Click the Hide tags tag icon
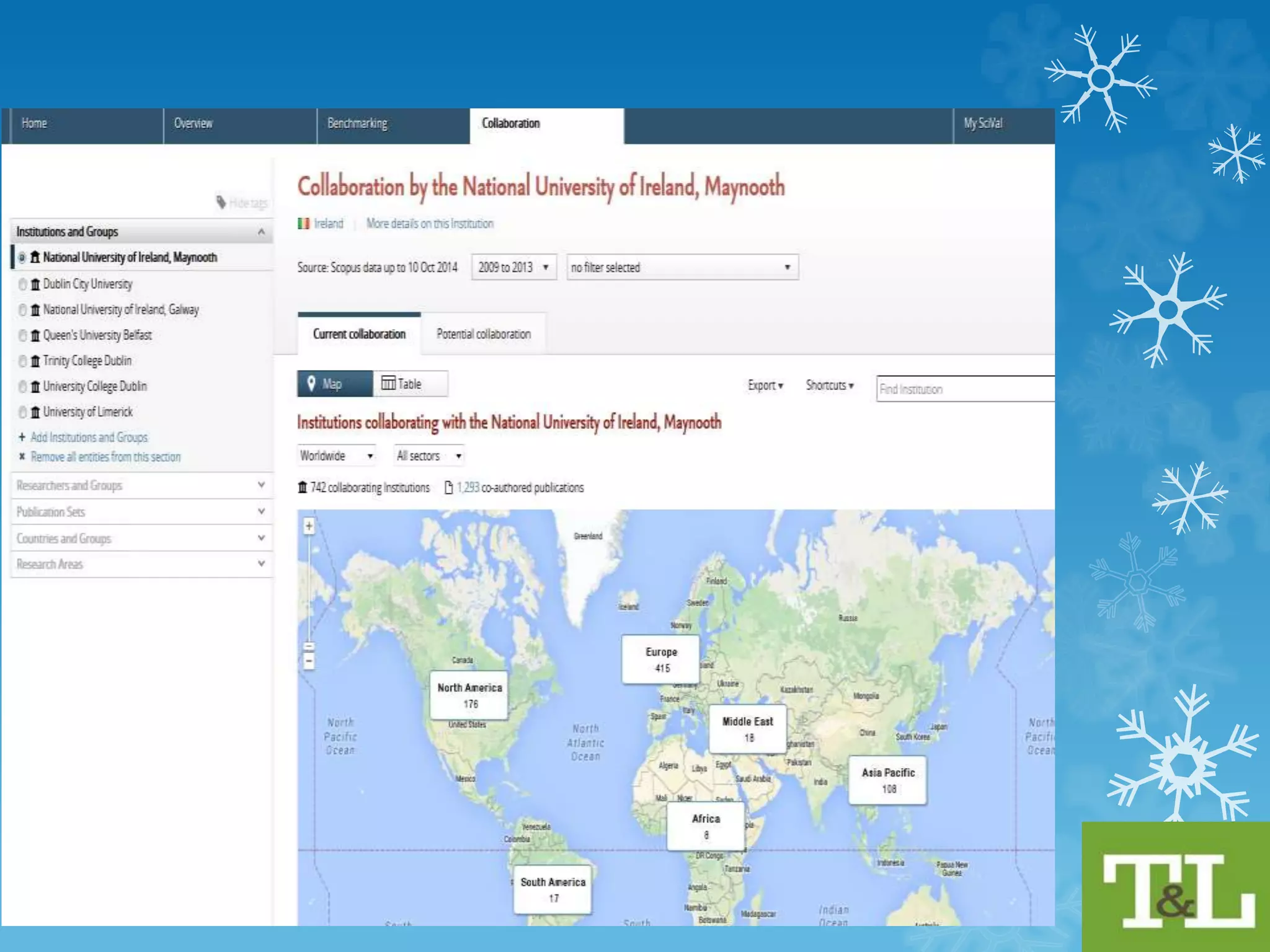Viewport: 1270px width, 952px height. (x=221, y=202)
